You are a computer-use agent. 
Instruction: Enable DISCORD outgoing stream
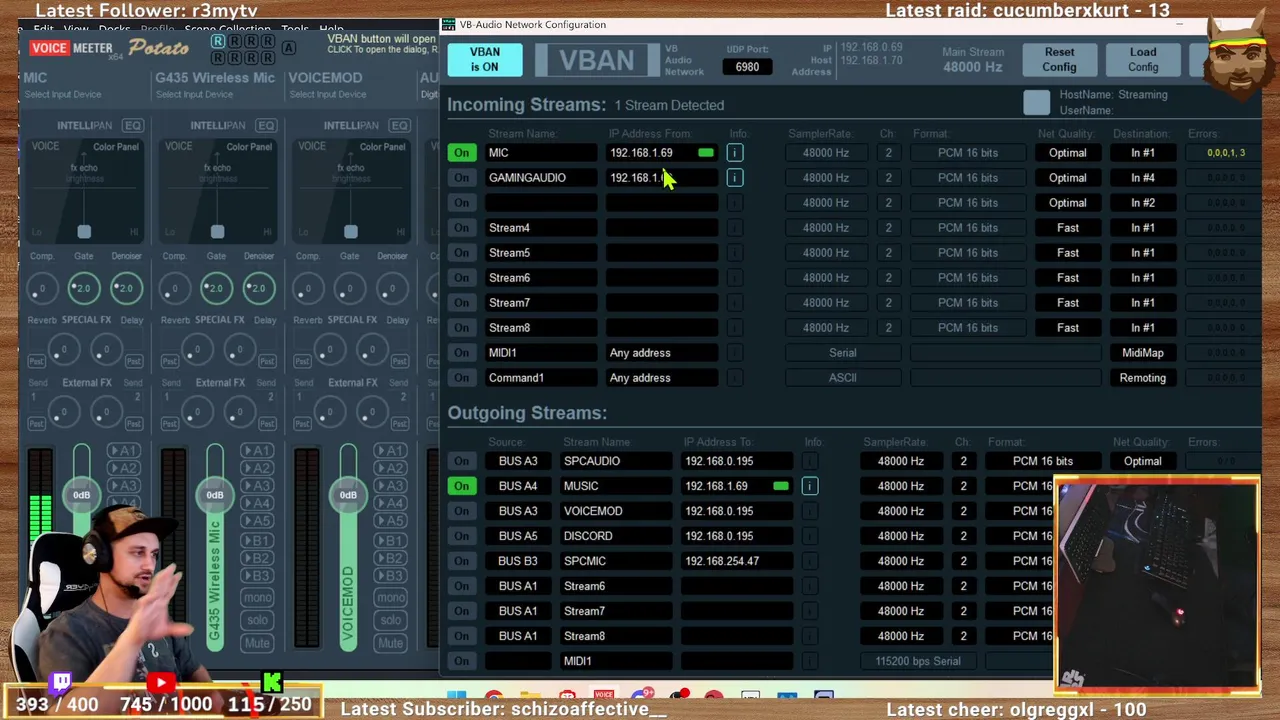[x=461, y=536]
